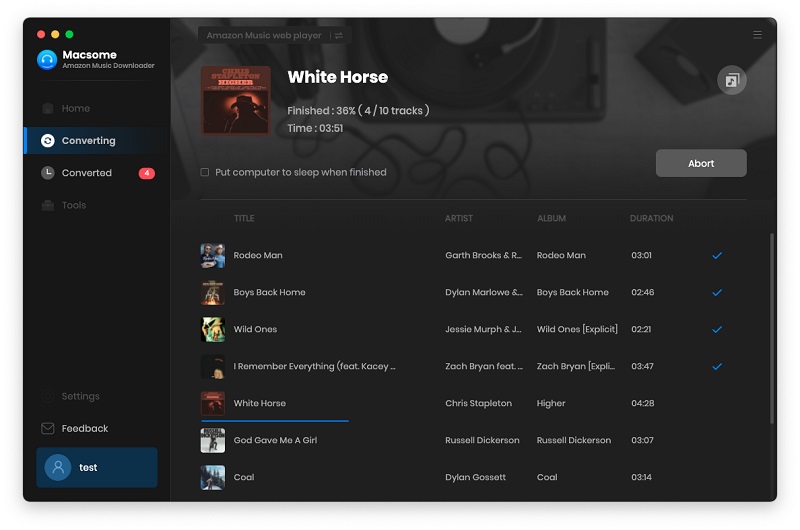Click the music library round icon button
The height and width of the screenshot is (530, 800).
(732, 80)
